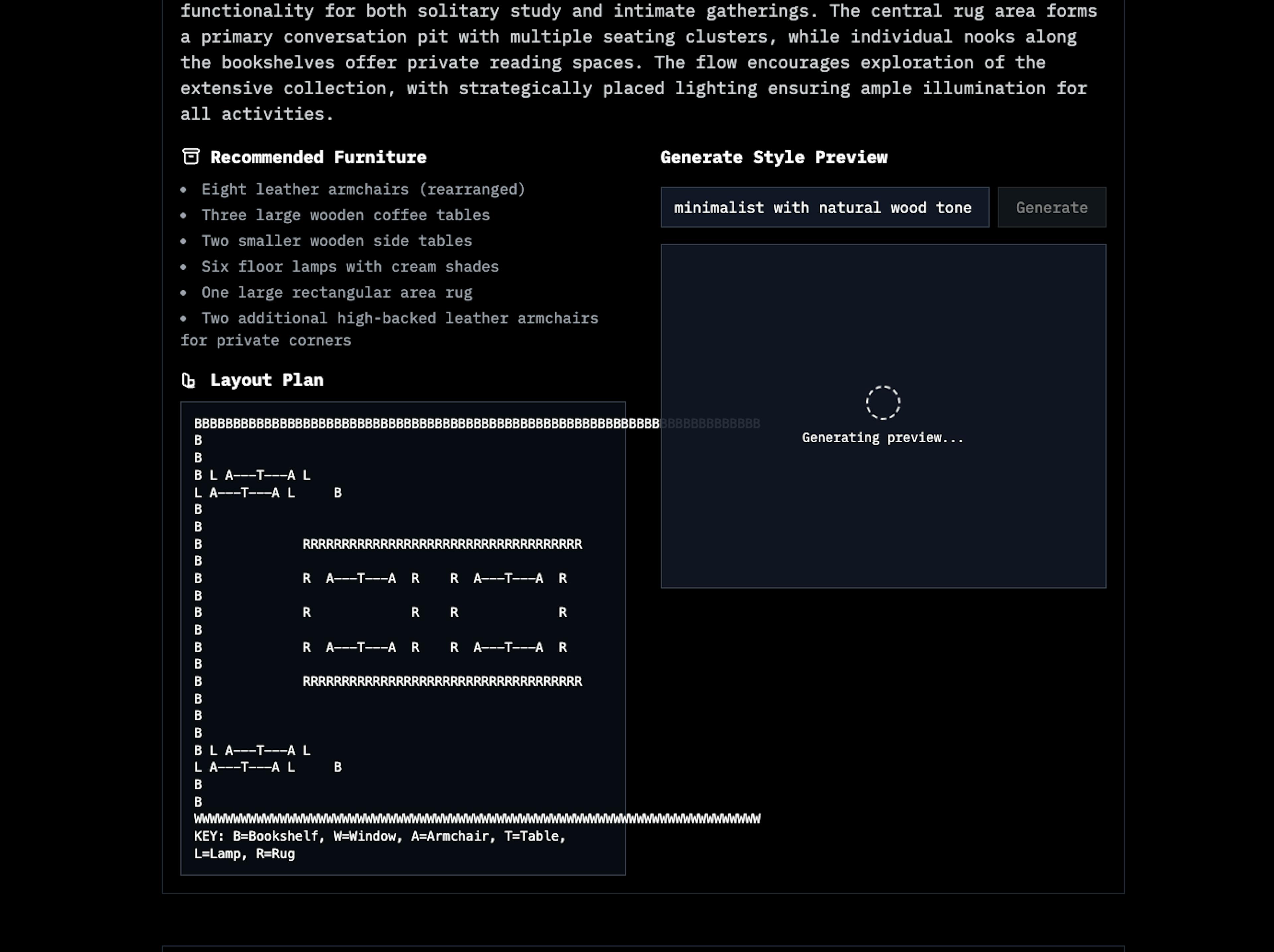1274x952 pixels.
Task: Click the dashed circle loading spinner
Action: pyautogui.click(x=883, y=403)
